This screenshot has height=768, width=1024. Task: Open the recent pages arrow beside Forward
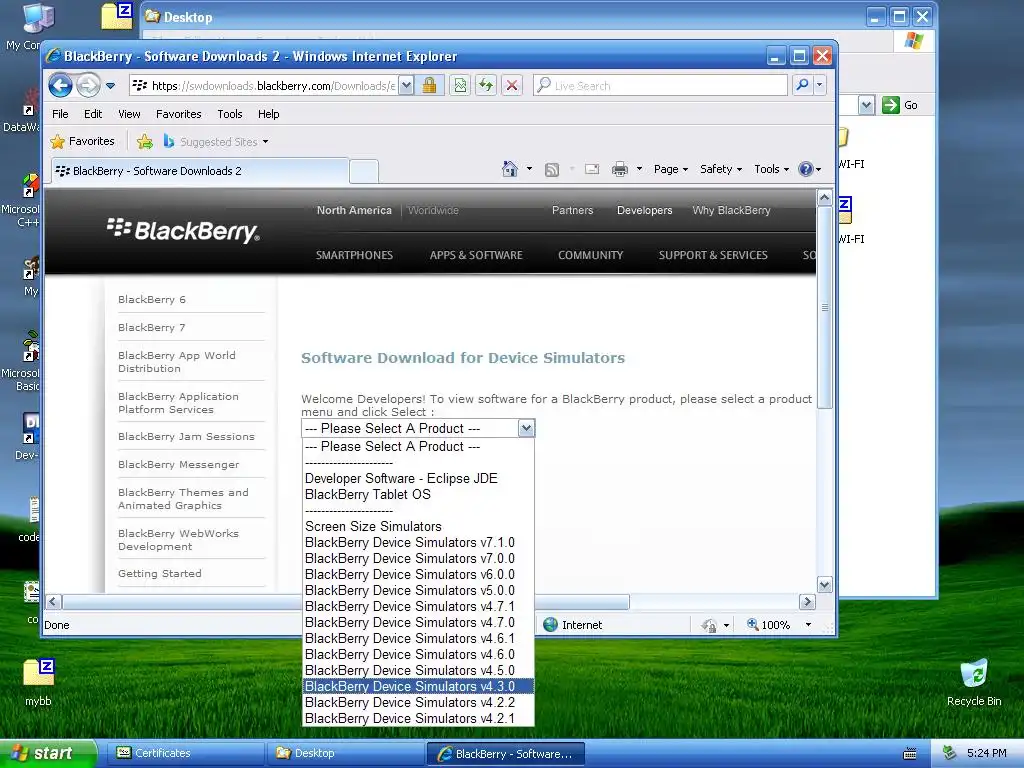110,86
